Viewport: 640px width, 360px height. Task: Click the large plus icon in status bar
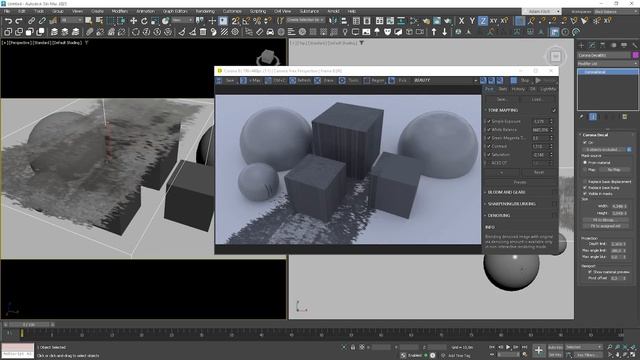[x=539, y=350]
